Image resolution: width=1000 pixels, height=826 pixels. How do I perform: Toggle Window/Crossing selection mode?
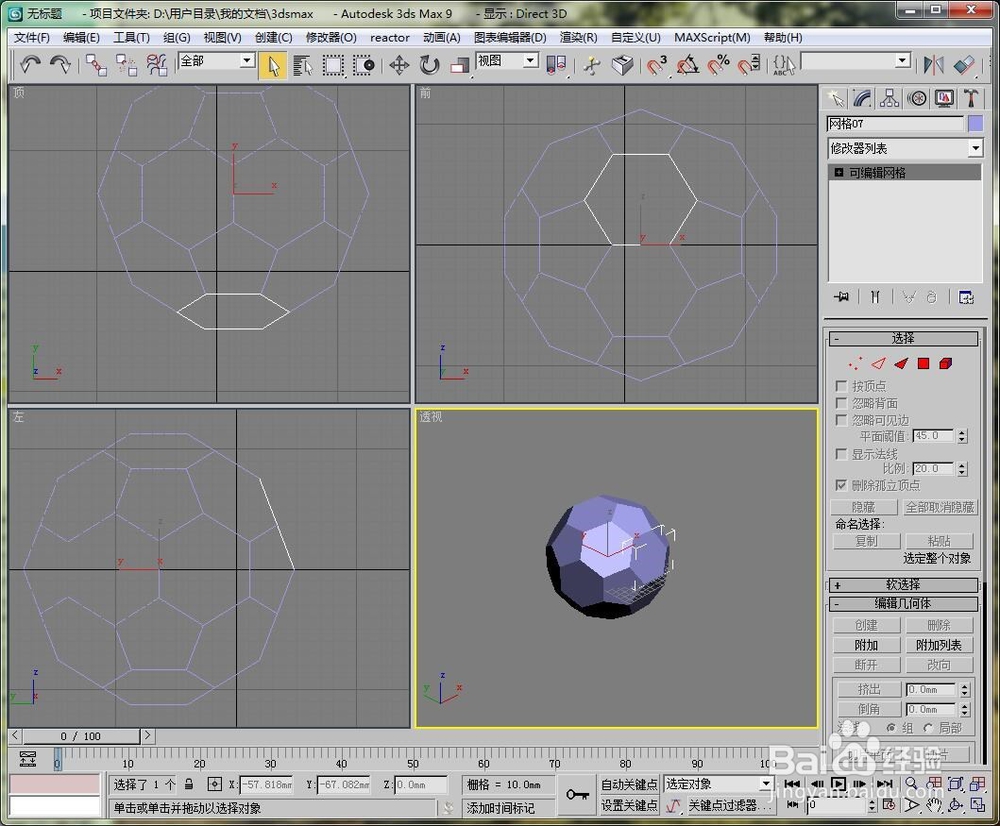364,65
